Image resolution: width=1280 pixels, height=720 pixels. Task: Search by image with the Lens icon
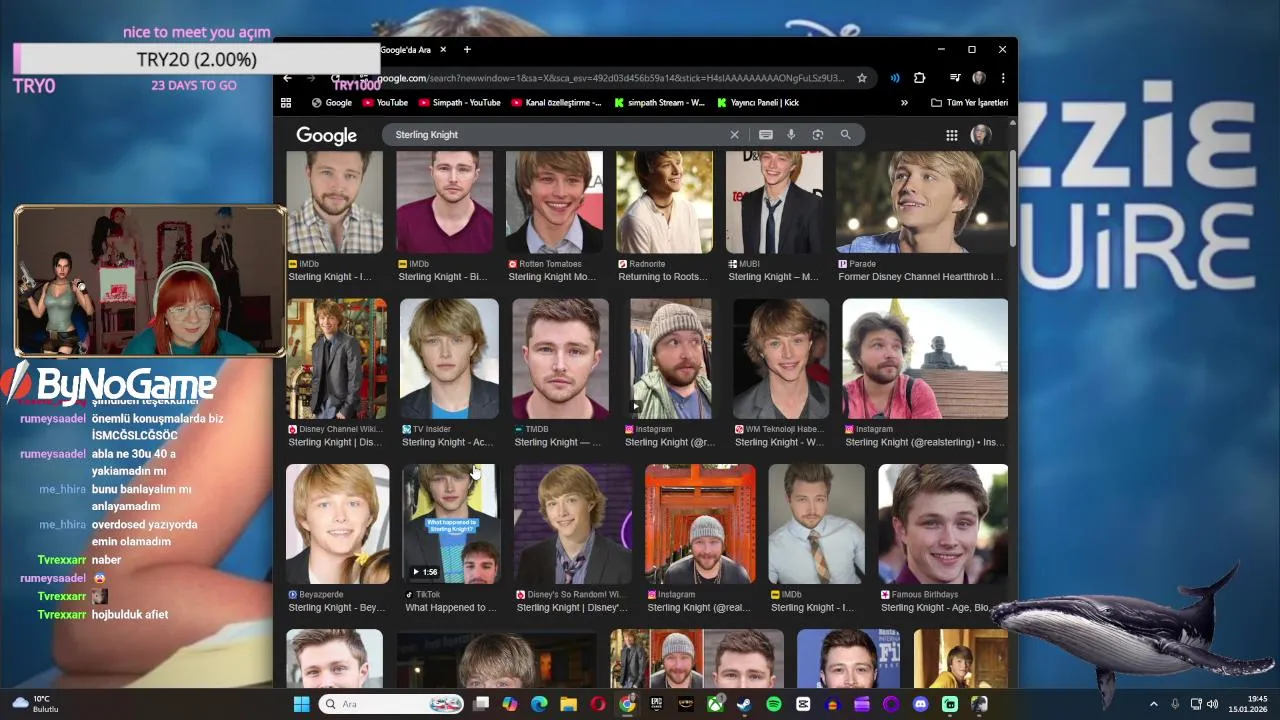click(818, 134)
